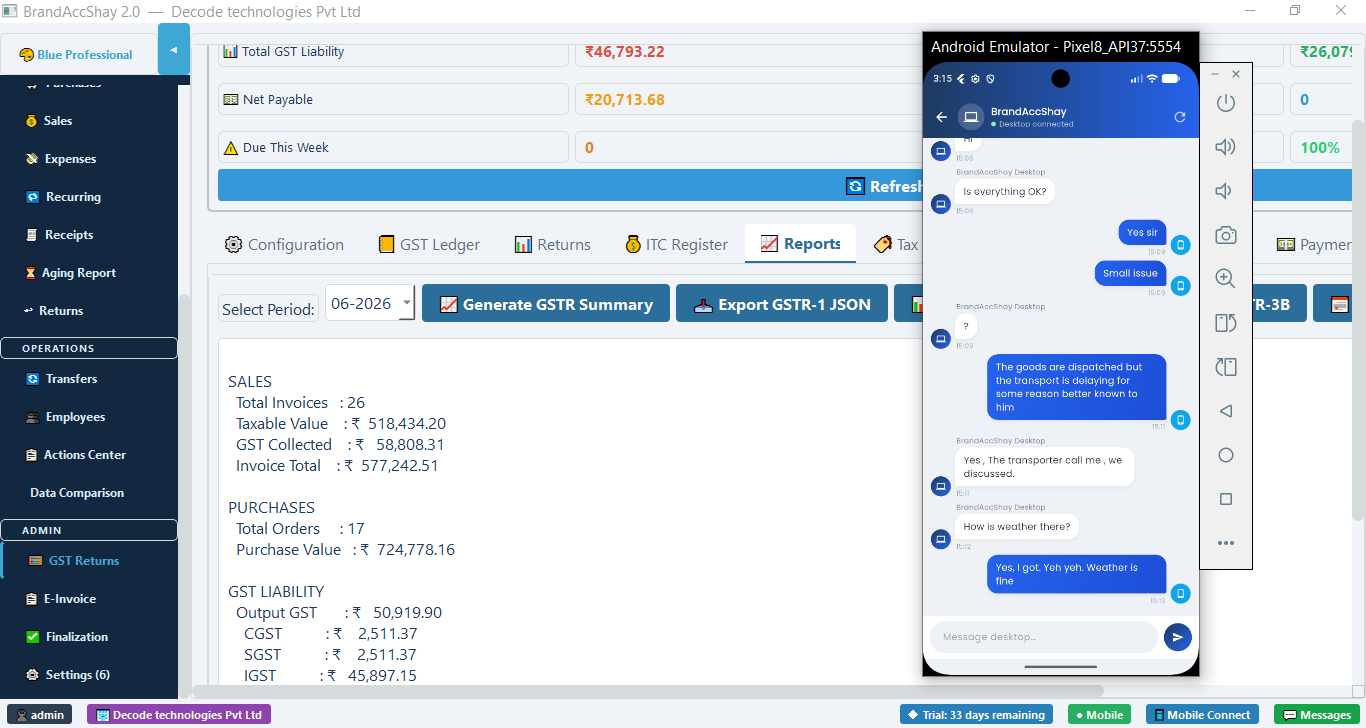The image size is (1366, 728).
Task: Click the back arrow in BrandAccShay chat
Action: coord(941,117)
